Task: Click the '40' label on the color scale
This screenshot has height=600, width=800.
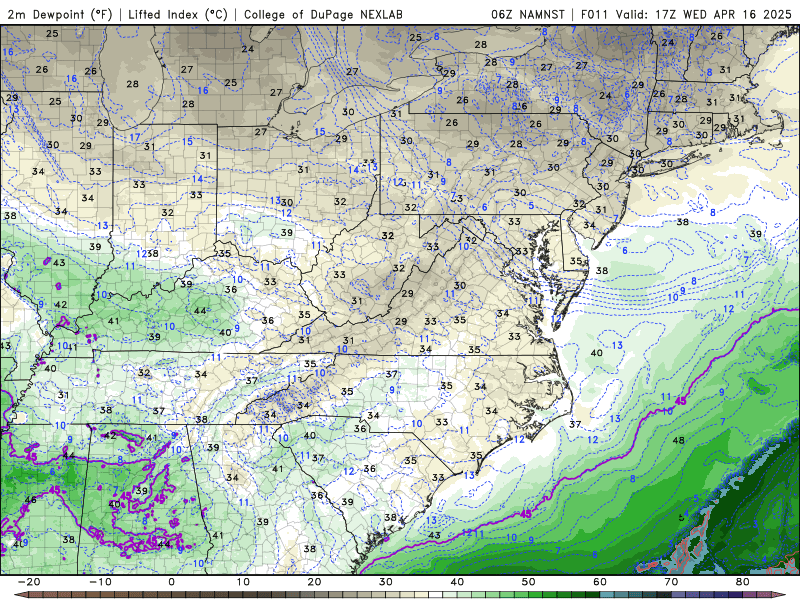Action: tap(457, 582)
